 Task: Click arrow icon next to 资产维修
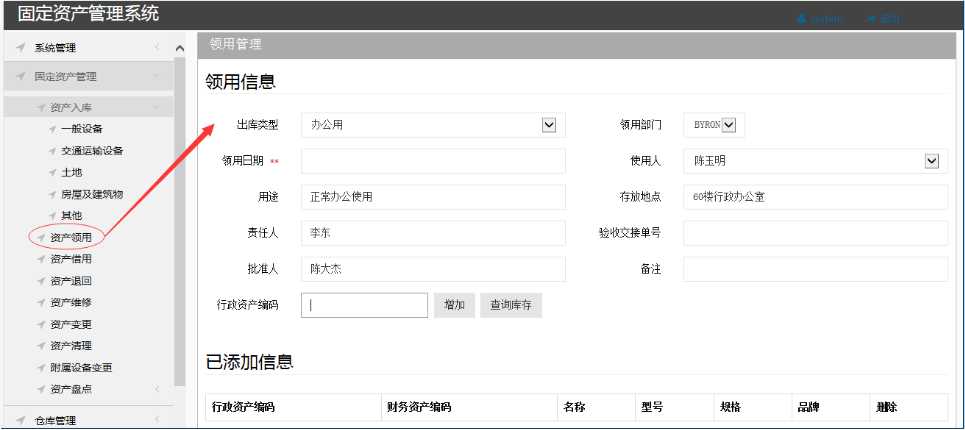[x=40, y=303]
